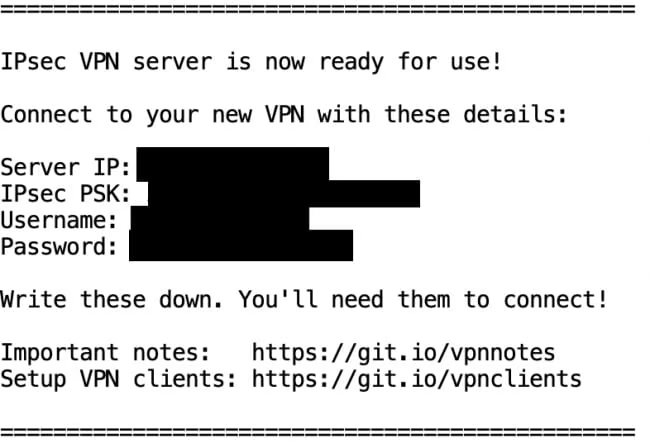Click the top separator line of equals signs
Image resolution: width=650 pixels, height=443 pixels.
pyautogui.click(x=318, y=9)
